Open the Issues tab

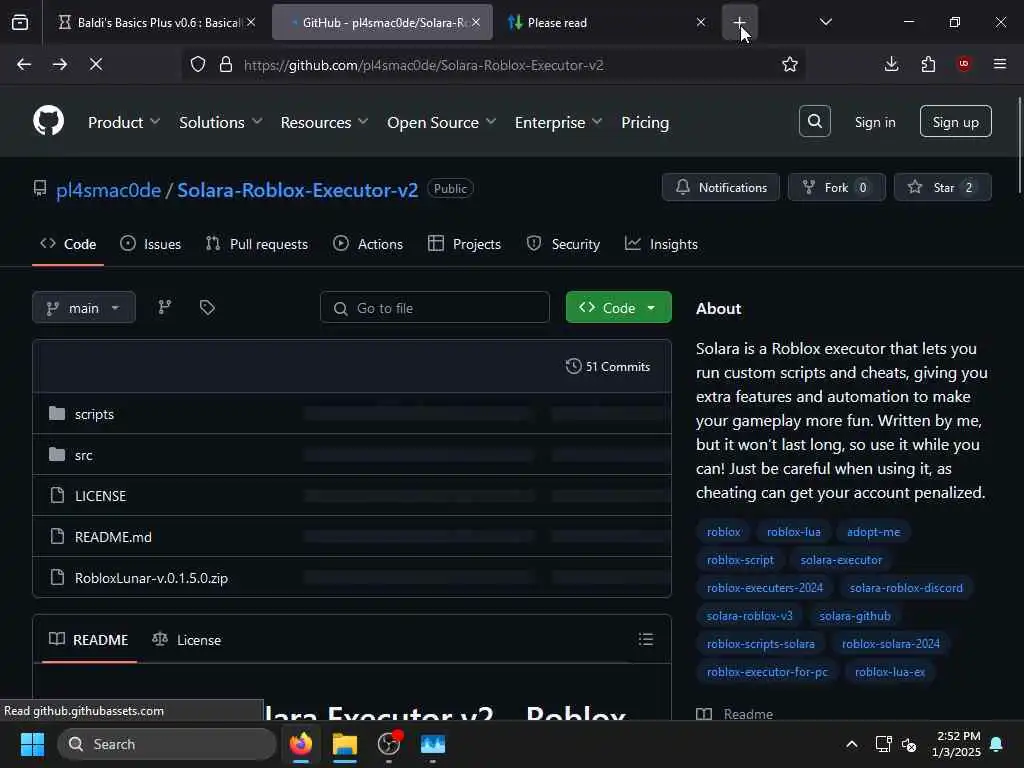tap(151, 244)
